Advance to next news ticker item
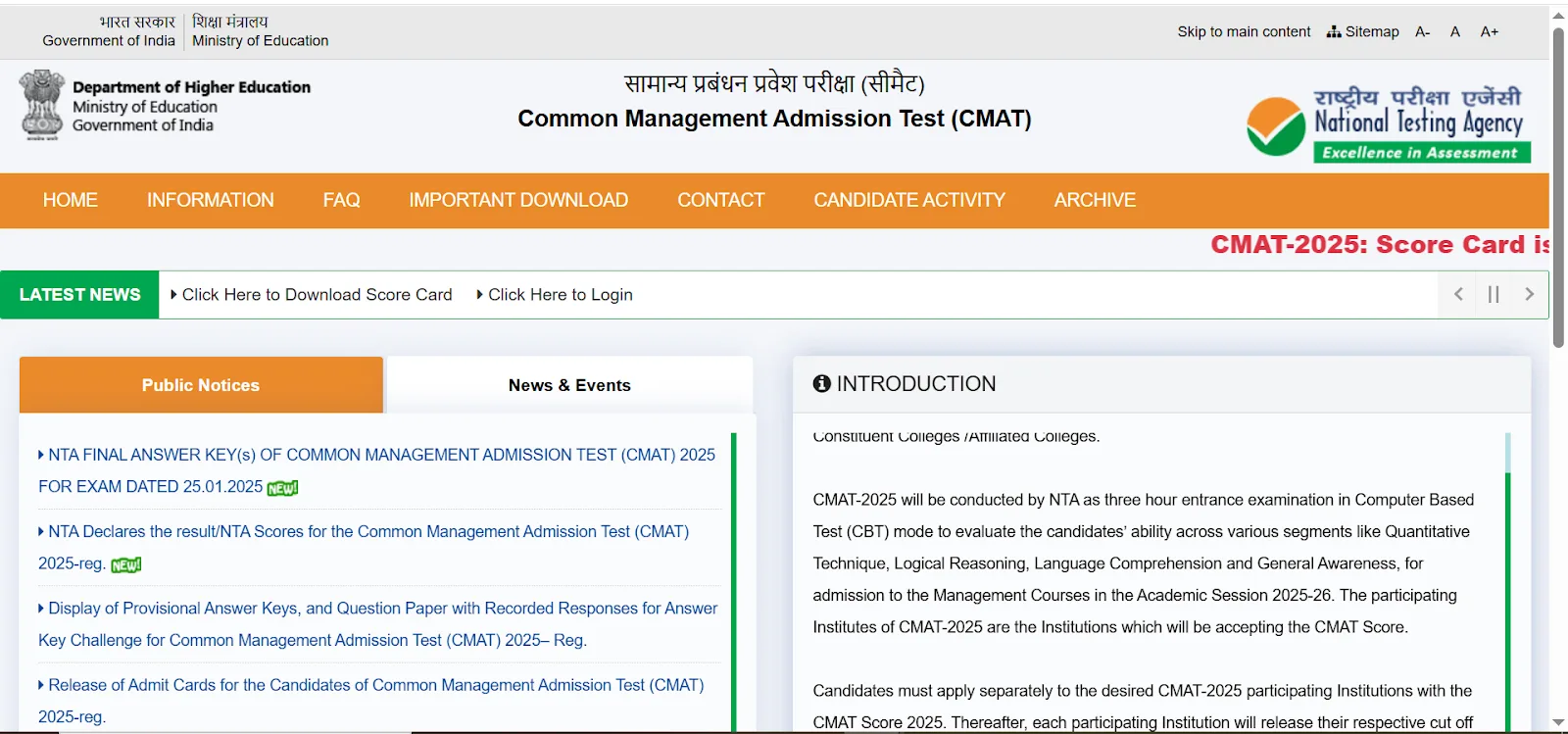1568x734 pixels. click(x=1529, y=294)
